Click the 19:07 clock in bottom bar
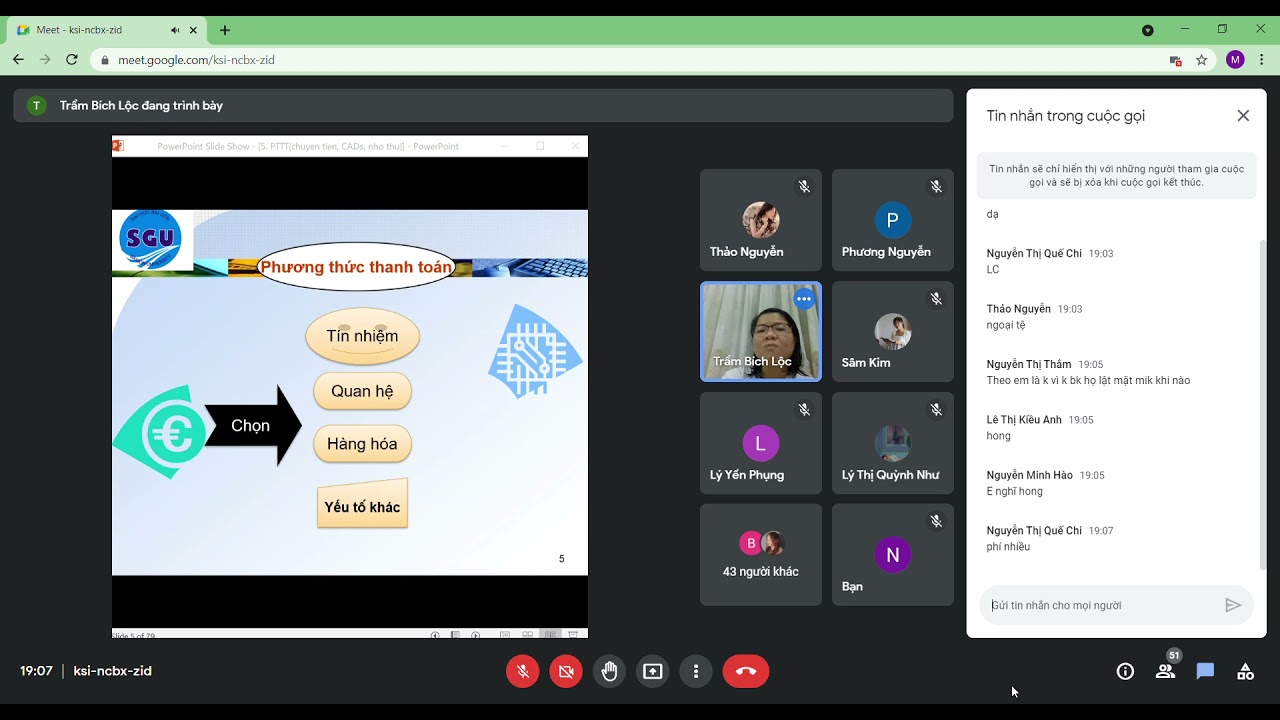The width and height of the screenshot is (1280, 720). click(36, 672)
